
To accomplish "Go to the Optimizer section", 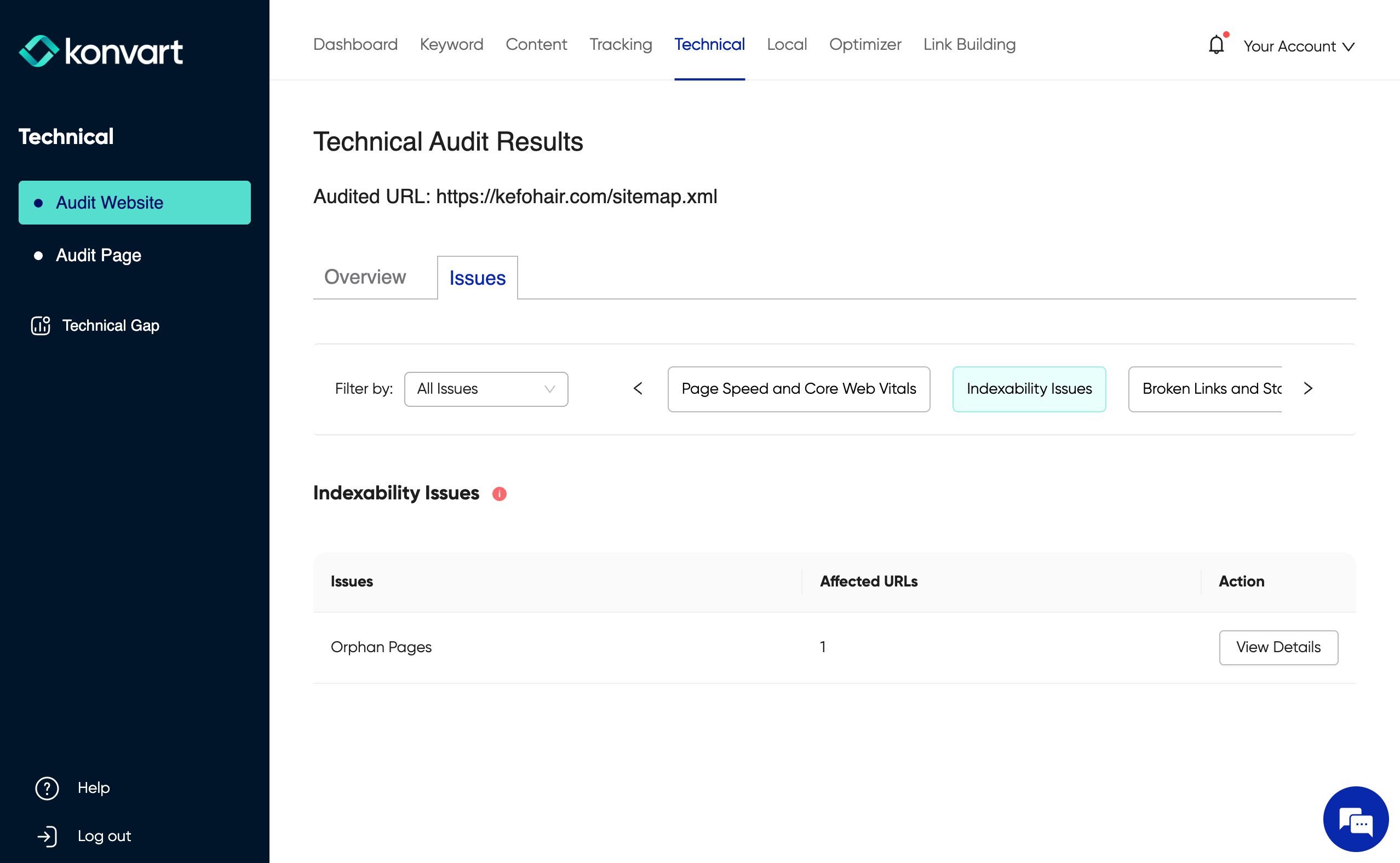I will [x=865, y=44].
